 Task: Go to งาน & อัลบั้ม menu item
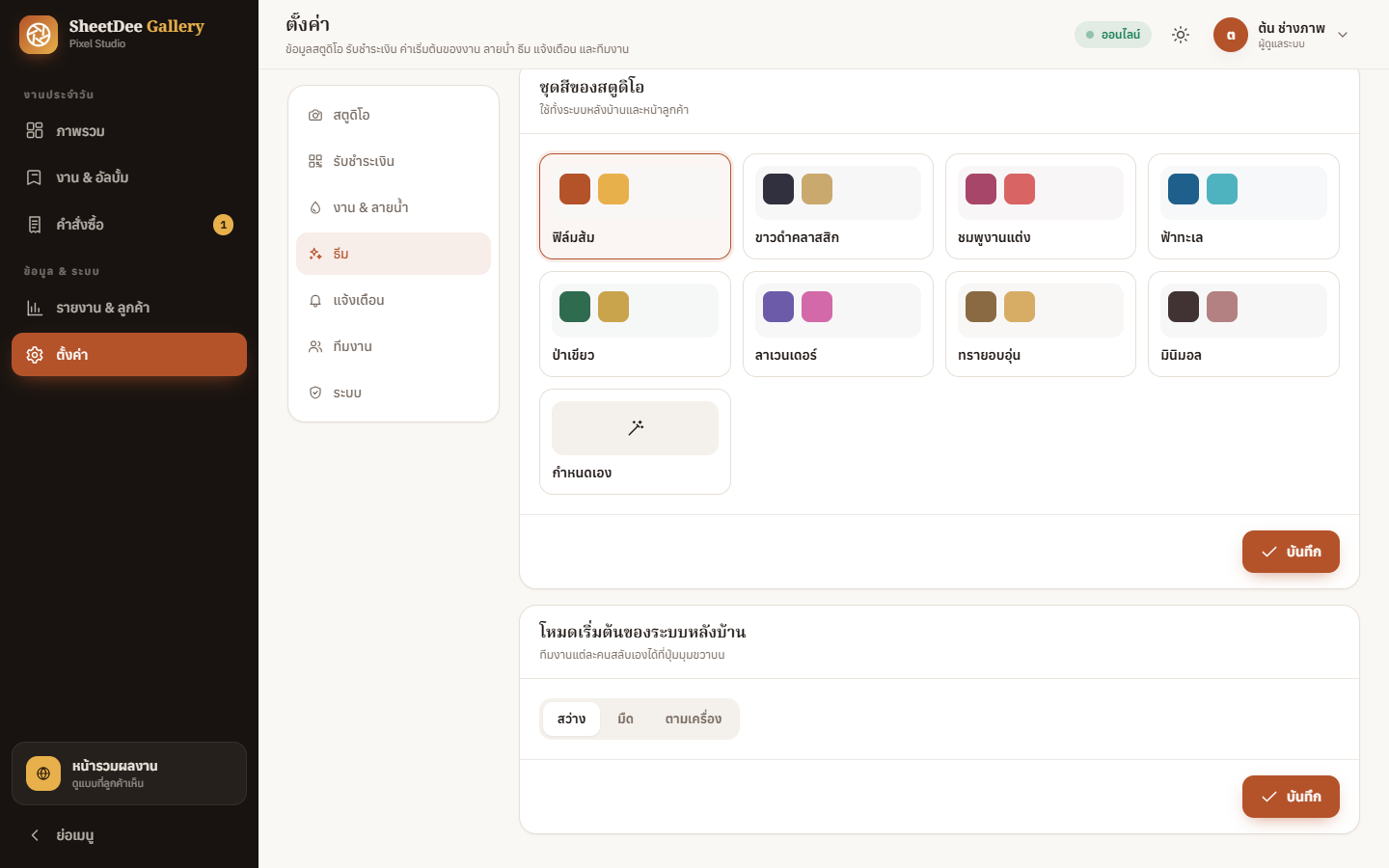[129, 177]
